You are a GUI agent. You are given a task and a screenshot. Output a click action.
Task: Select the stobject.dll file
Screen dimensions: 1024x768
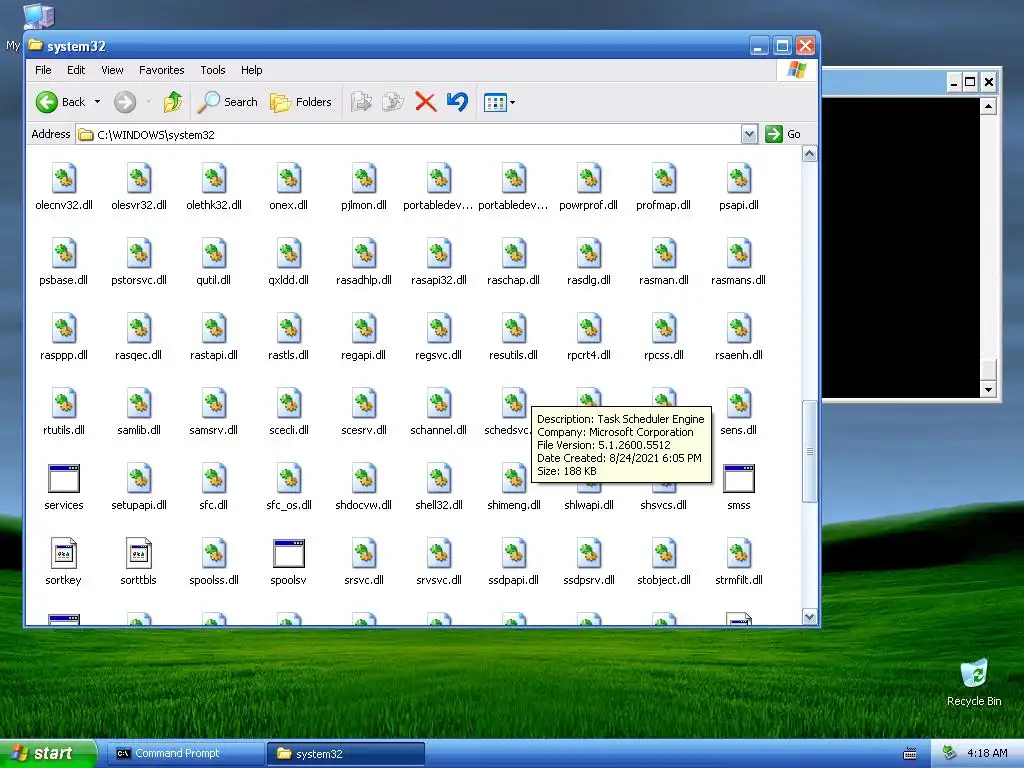(664, 562)
